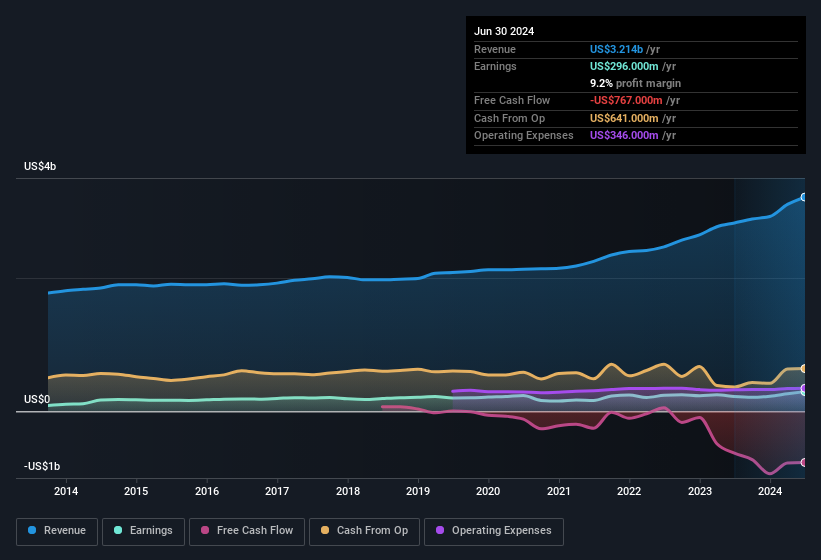Image resolution: width=821 pixels, height=560 pixels.
Task: Click the pink Free Cash Flow legend dot
Action: tap(206, 531)
